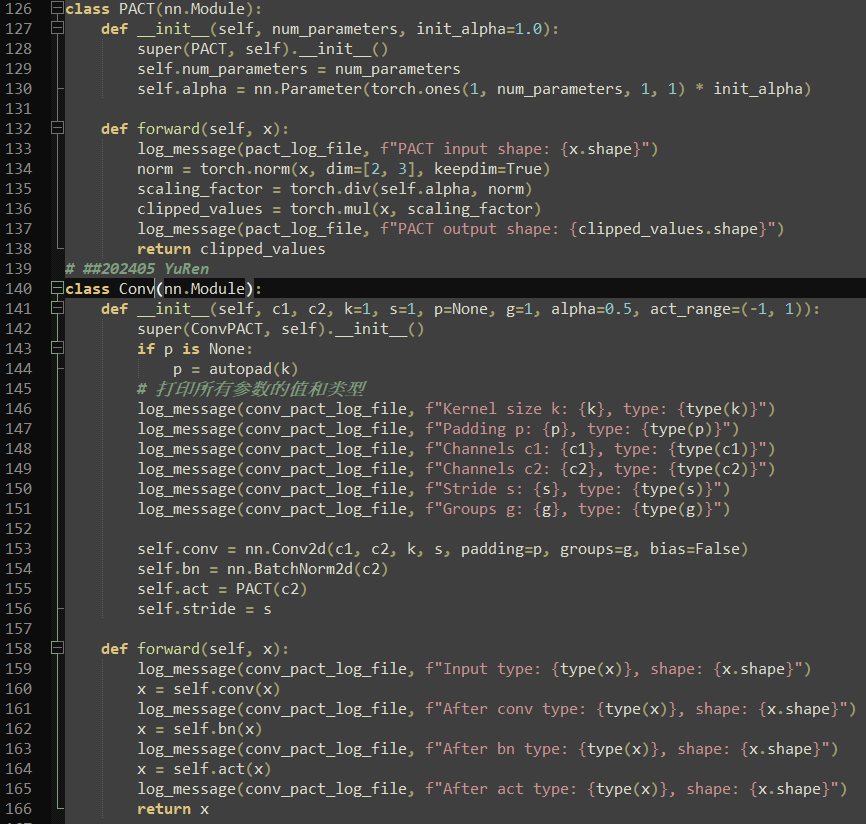Collapse PACT __init__ fold on line 127
The height and width of the screenshot is (824, 866).
(57, 29)
